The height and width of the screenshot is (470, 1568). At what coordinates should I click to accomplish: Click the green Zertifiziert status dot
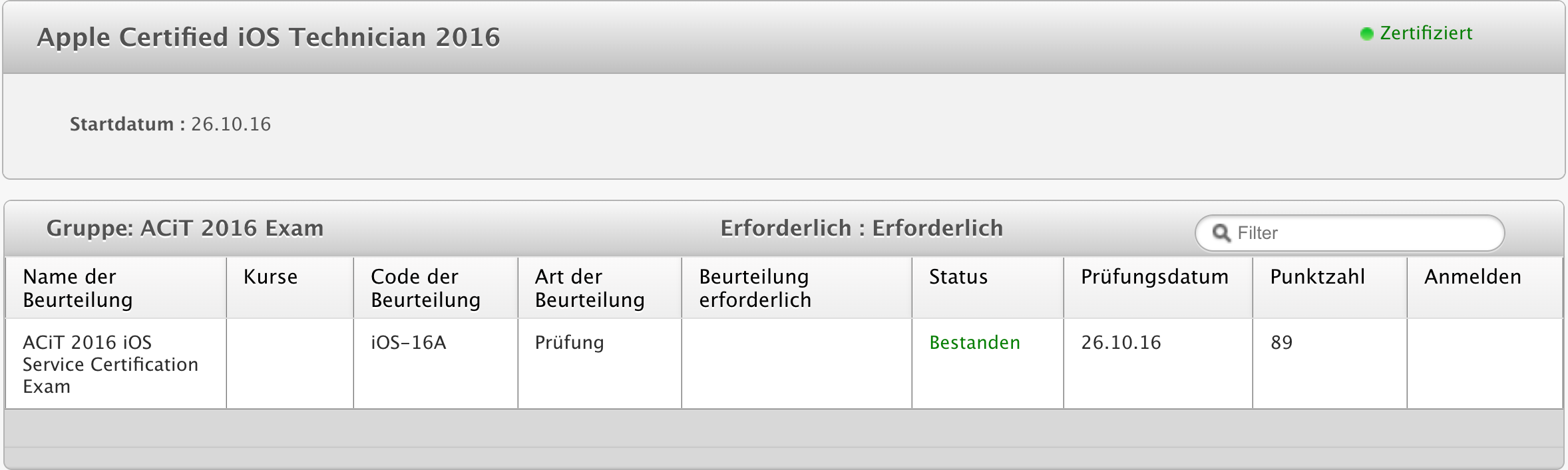1367,34
